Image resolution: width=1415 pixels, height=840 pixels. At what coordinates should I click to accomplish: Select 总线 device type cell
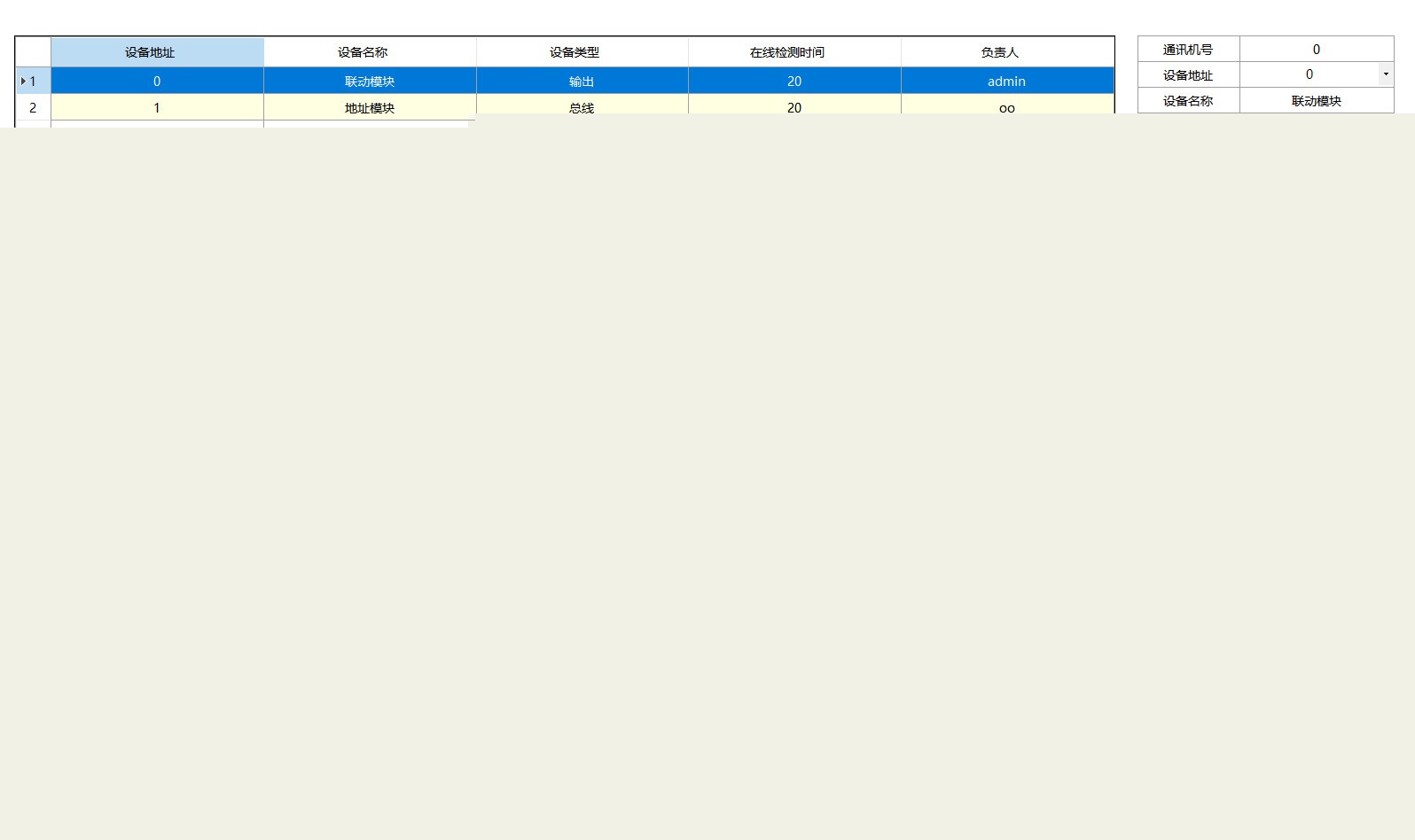point(582,105)
